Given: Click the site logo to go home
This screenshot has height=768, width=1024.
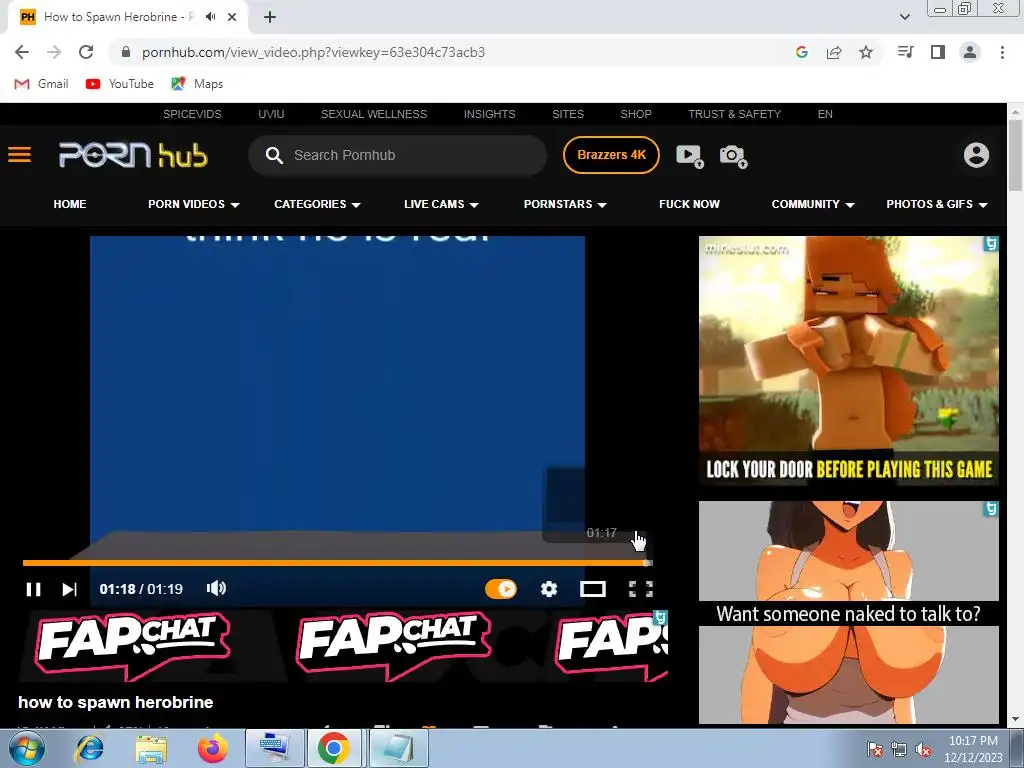Looking at the screenshot, I should (133, 155).
